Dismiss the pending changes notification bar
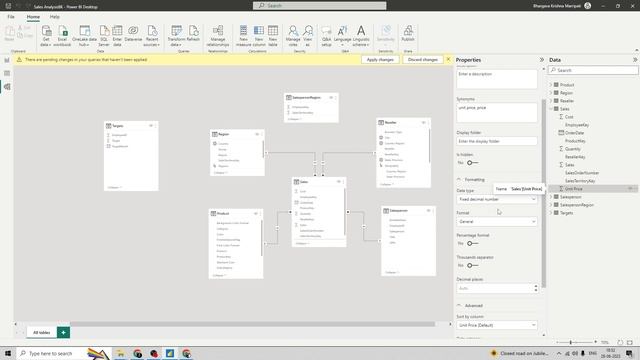640x360 pixels. point(448,60)
